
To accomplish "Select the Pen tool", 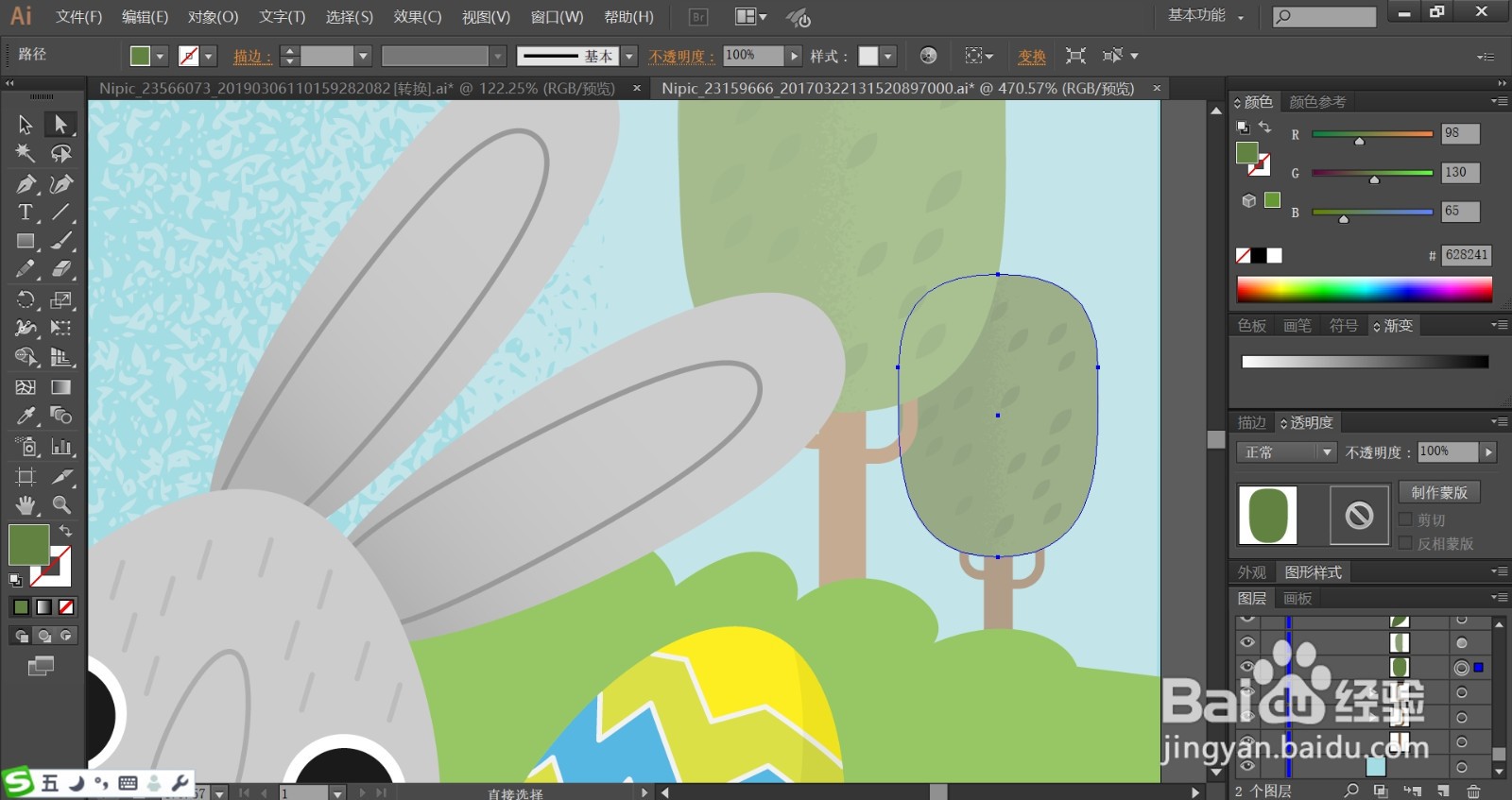I will pyautogui.click(x=26, y=183).
